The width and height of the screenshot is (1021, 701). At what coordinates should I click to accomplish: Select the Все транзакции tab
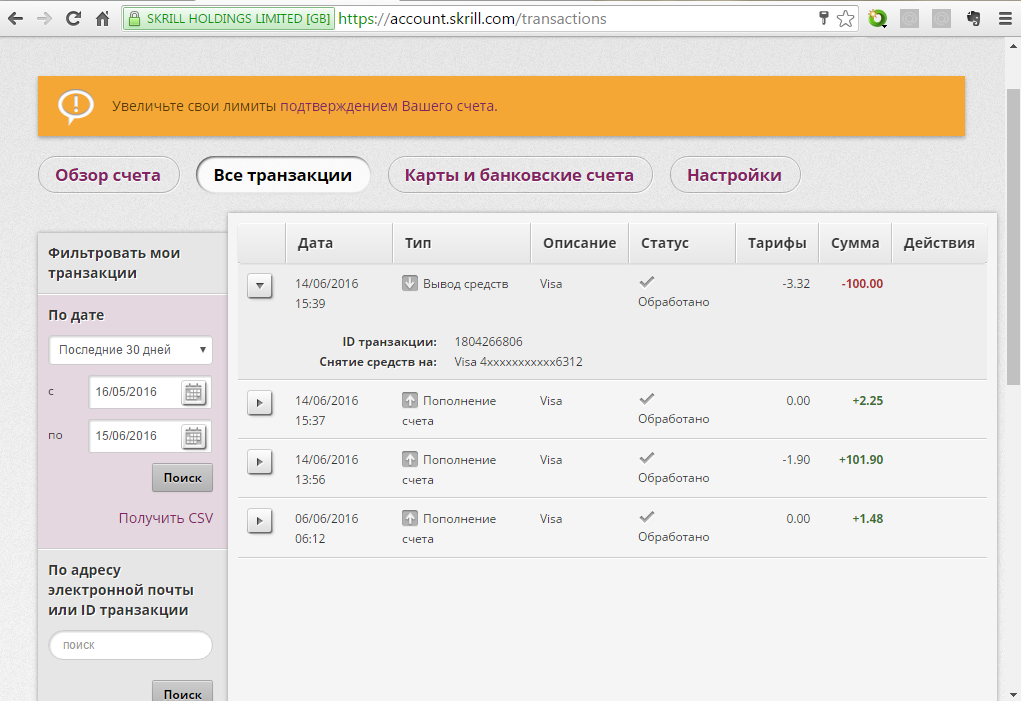(283, 174)
